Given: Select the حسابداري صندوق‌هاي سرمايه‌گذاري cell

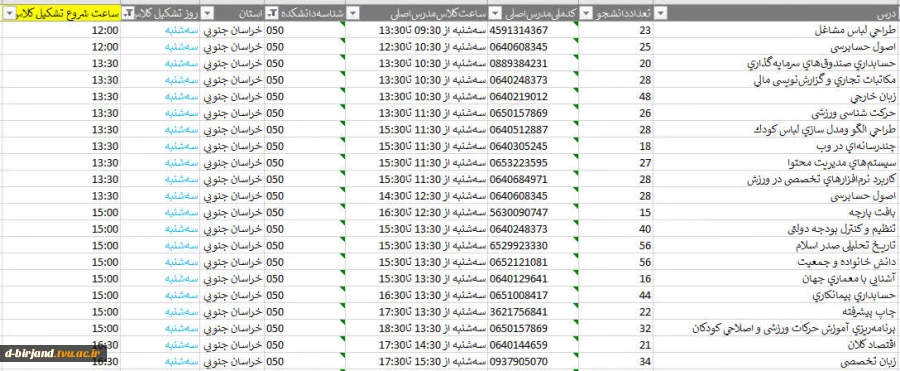Looking at the screenshot, I should point(776,63).
